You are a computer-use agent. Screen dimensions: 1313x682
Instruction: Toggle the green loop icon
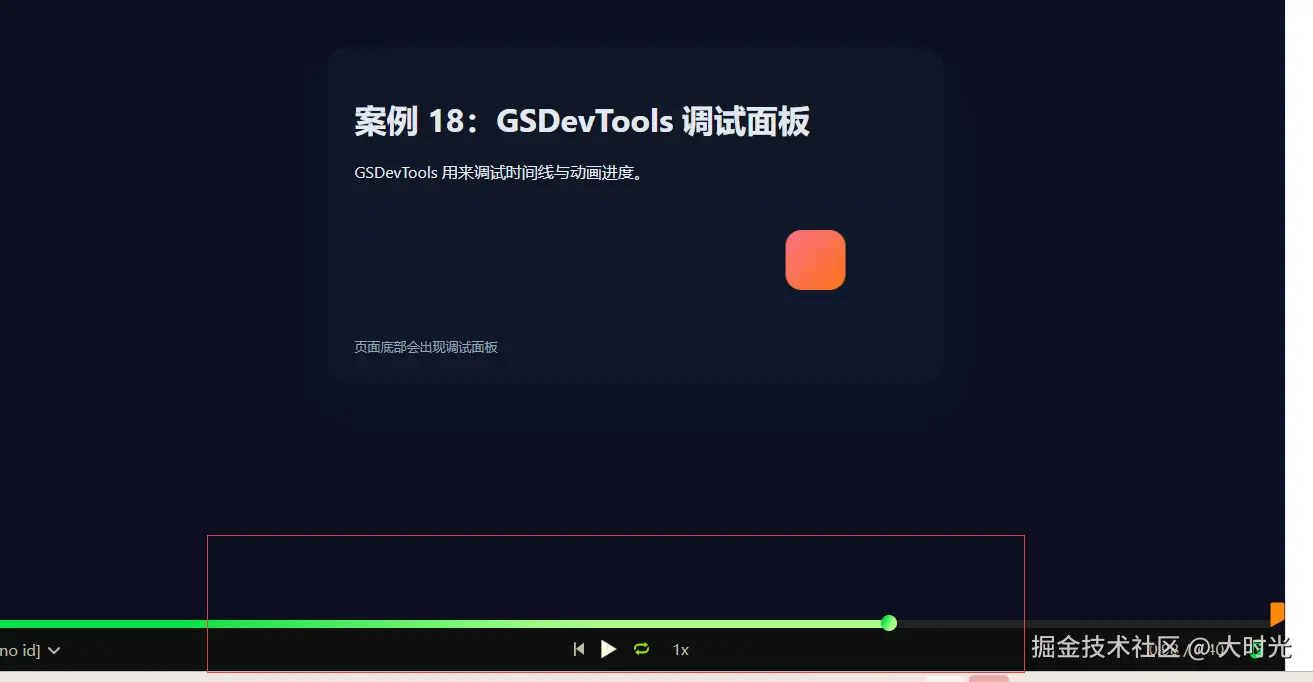point(642,649)
